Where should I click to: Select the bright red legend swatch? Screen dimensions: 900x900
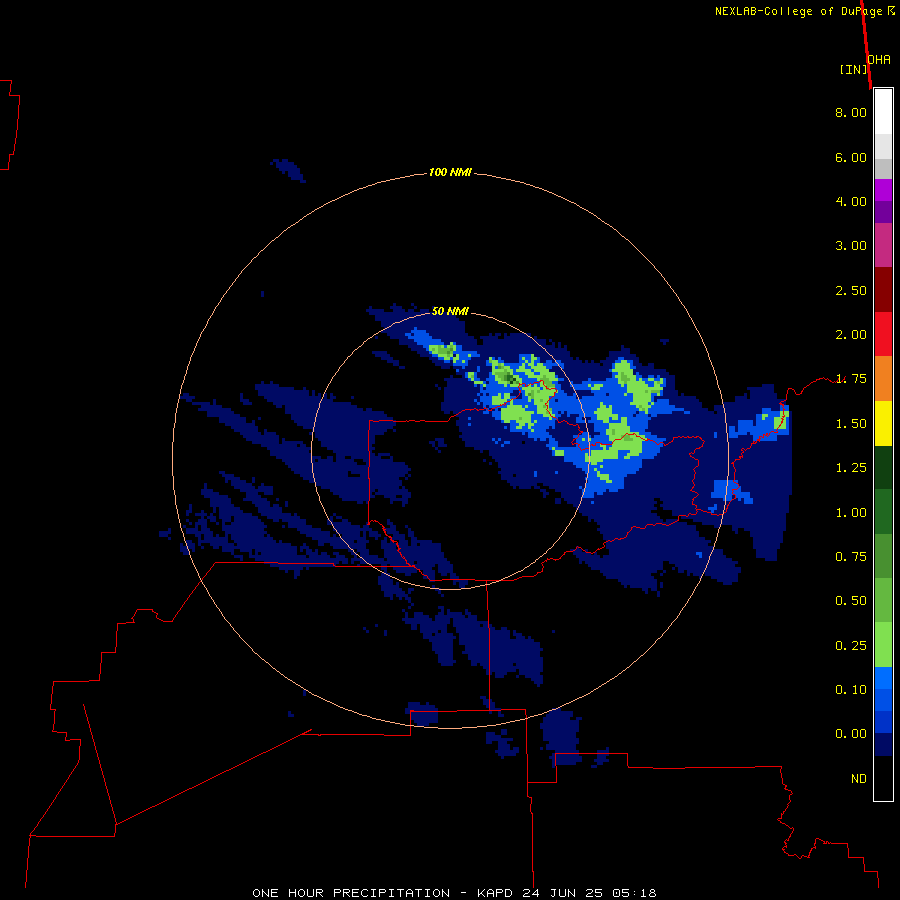(883, 334)
